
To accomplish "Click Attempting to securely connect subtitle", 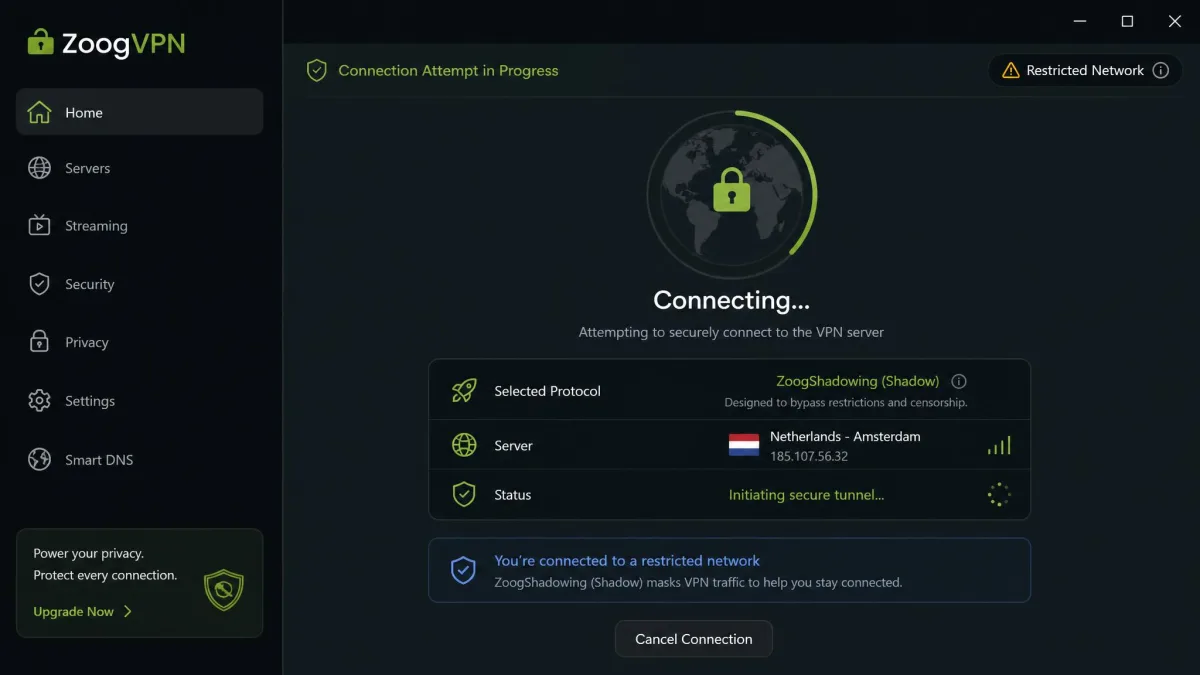I will coord(731,332).
